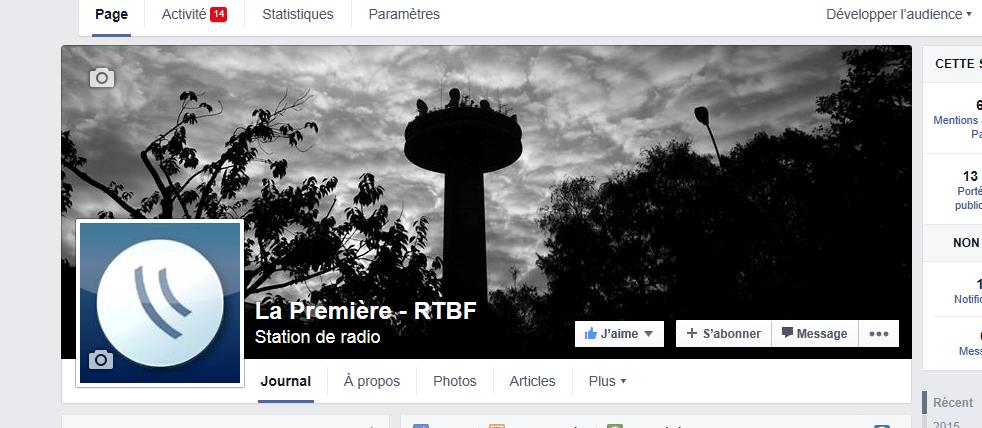The width and height of the screenshot is (982, 428).
Task: Expand the J'aime dropdown arrow
Action: point(649,334)
